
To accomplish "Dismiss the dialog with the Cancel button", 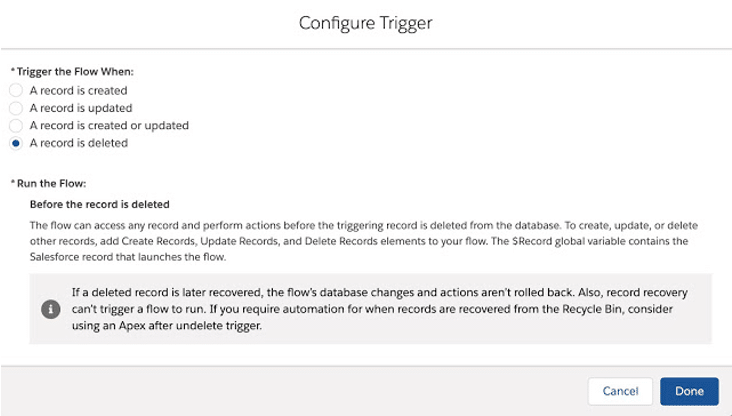I will click(x=620, y=391).
